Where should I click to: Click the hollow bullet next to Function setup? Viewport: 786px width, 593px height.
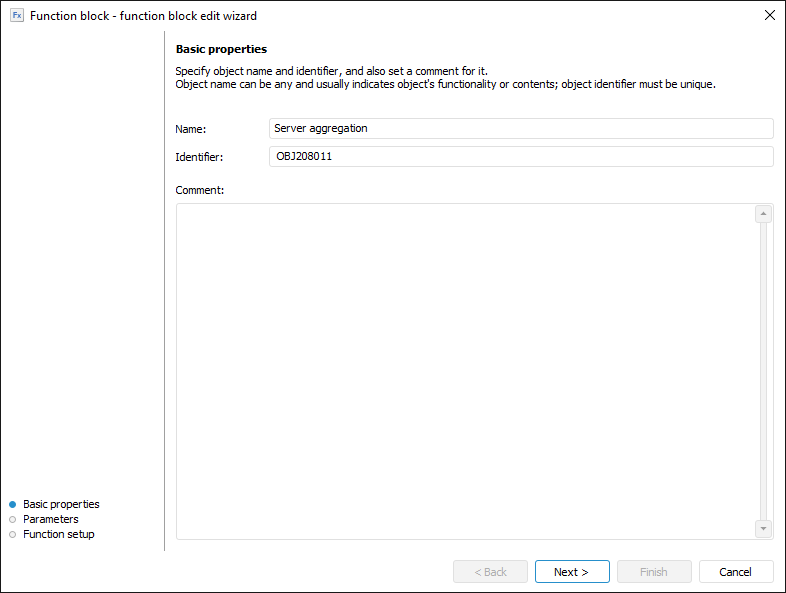pos(12,535)
